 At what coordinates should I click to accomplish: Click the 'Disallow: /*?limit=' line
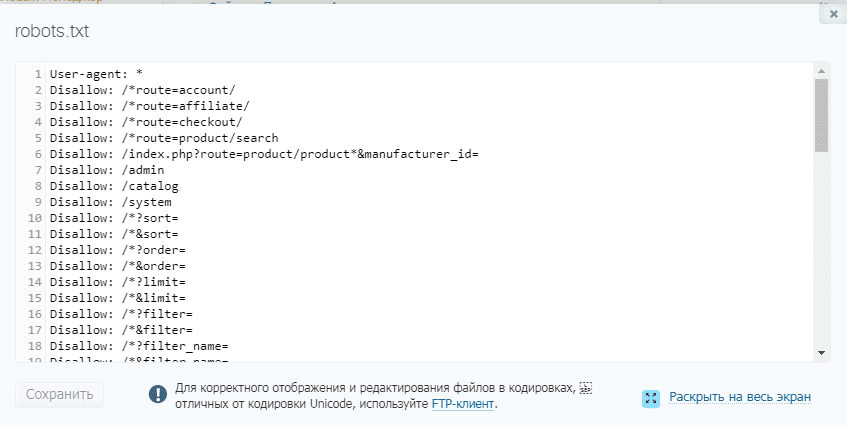pos(117,283)
